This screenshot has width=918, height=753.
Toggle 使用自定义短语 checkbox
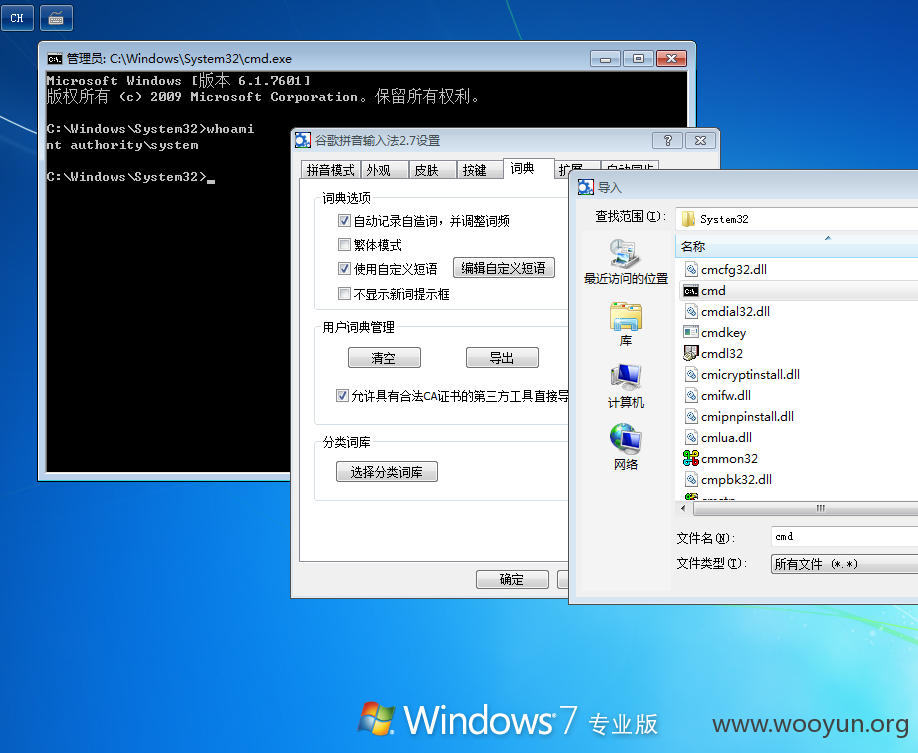(x=344, y=269)
